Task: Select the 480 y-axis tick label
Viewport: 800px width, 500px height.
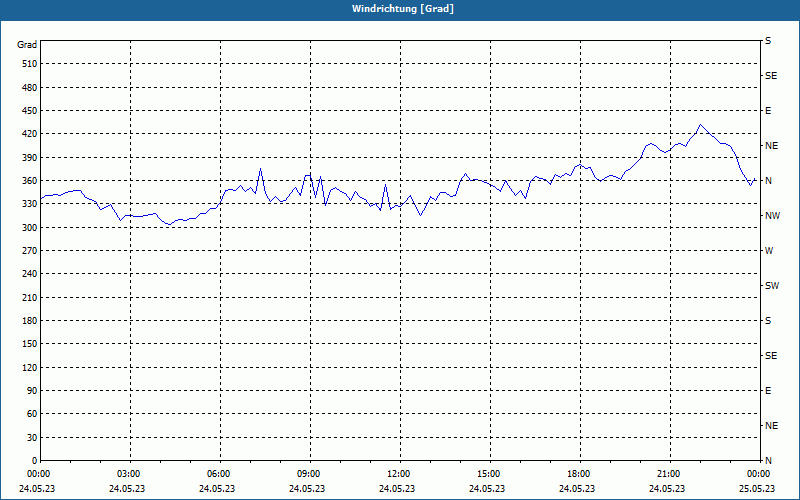Action: (x=30, y=88)
